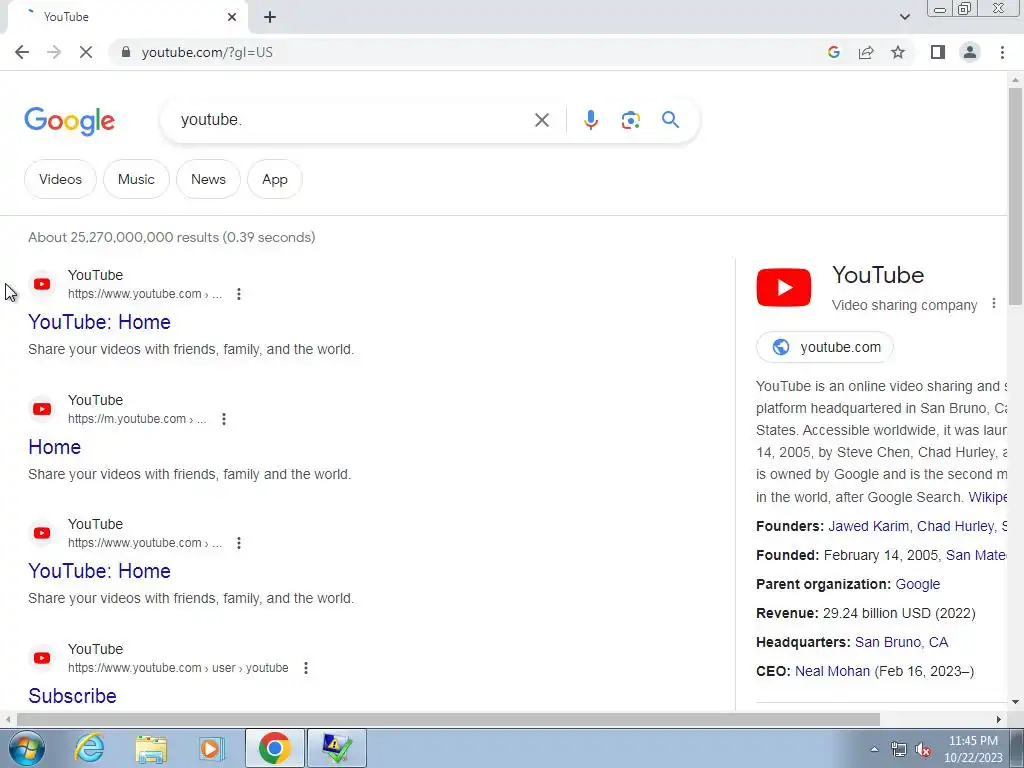
Task: Open the m.youtube.com Home result
Action: pos(55,447)
